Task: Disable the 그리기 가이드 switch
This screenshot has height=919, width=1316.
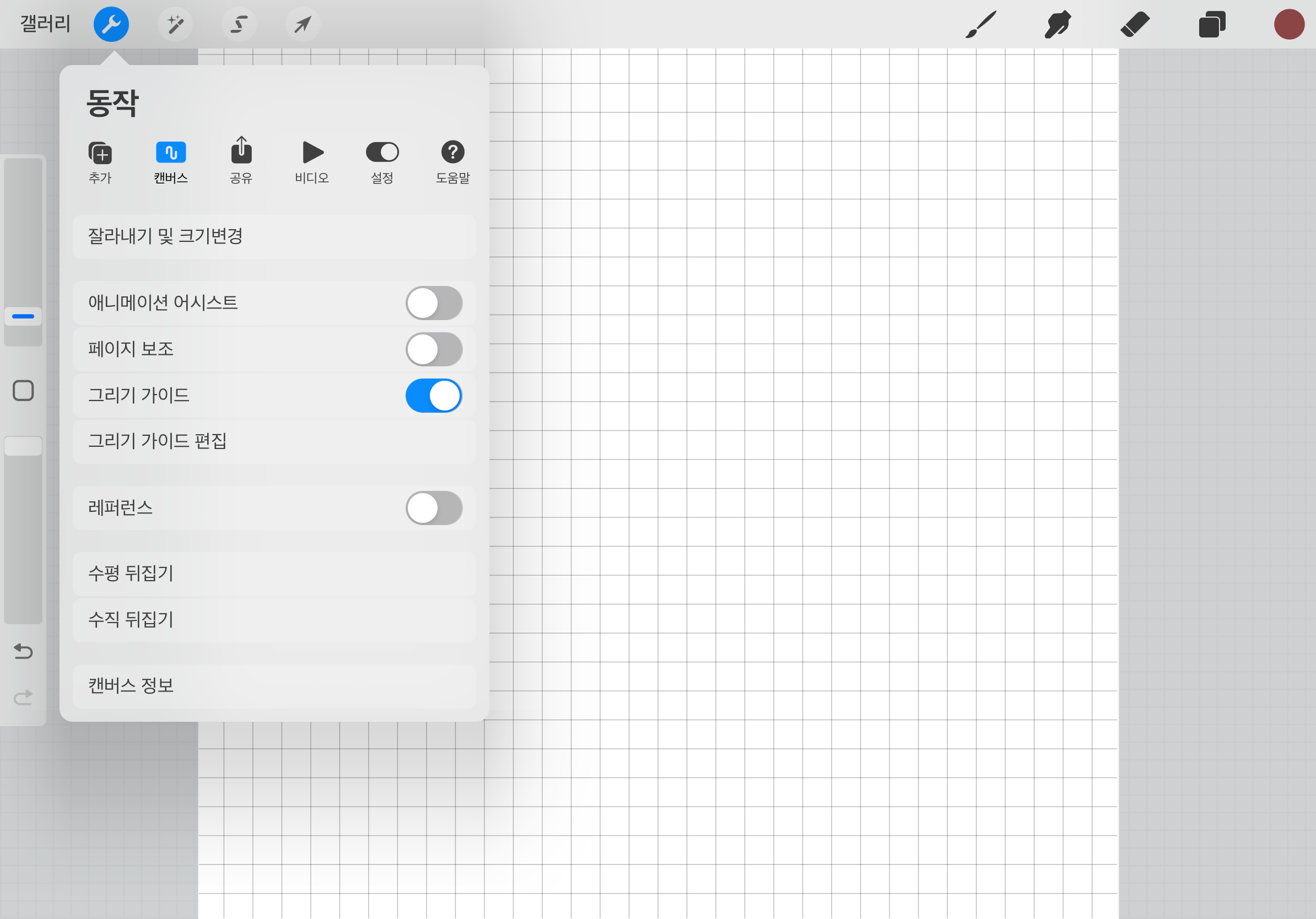Action: 434,396
